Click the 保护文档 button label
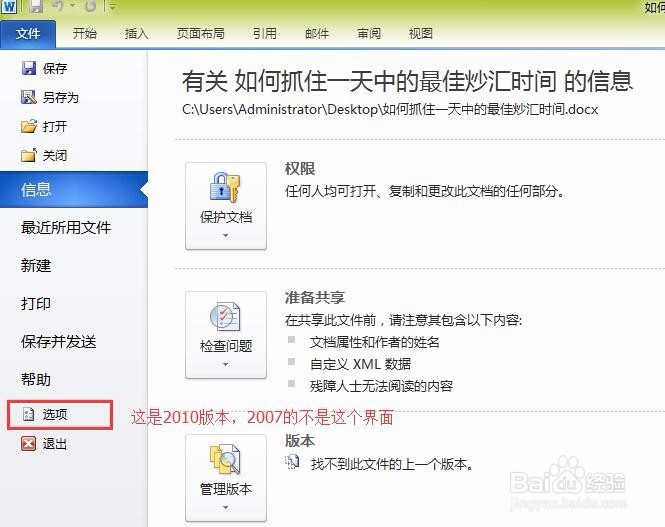The image size is (665, 527). point(226,217)
